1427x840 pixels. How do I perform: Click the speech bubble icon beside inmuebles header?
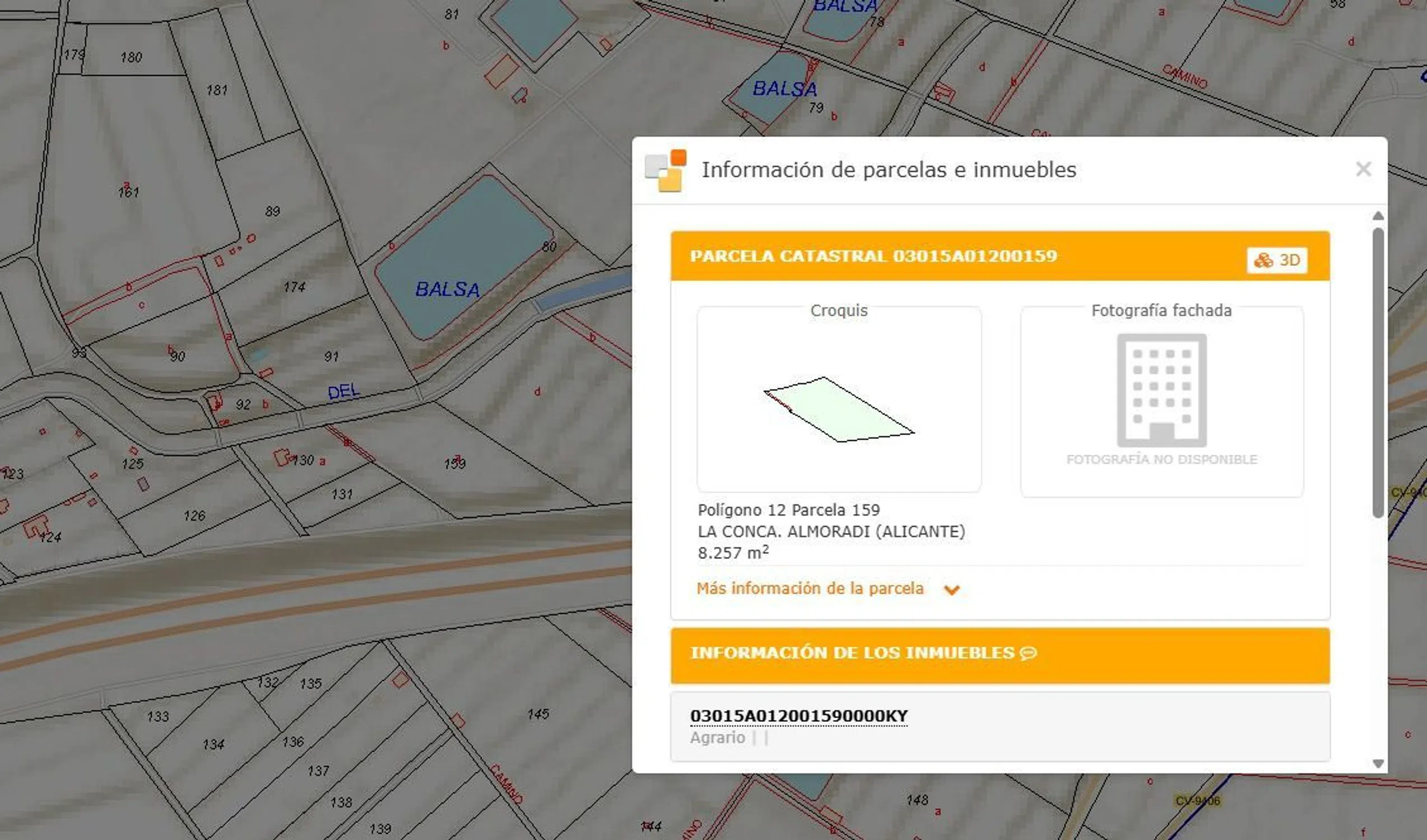1028,653
